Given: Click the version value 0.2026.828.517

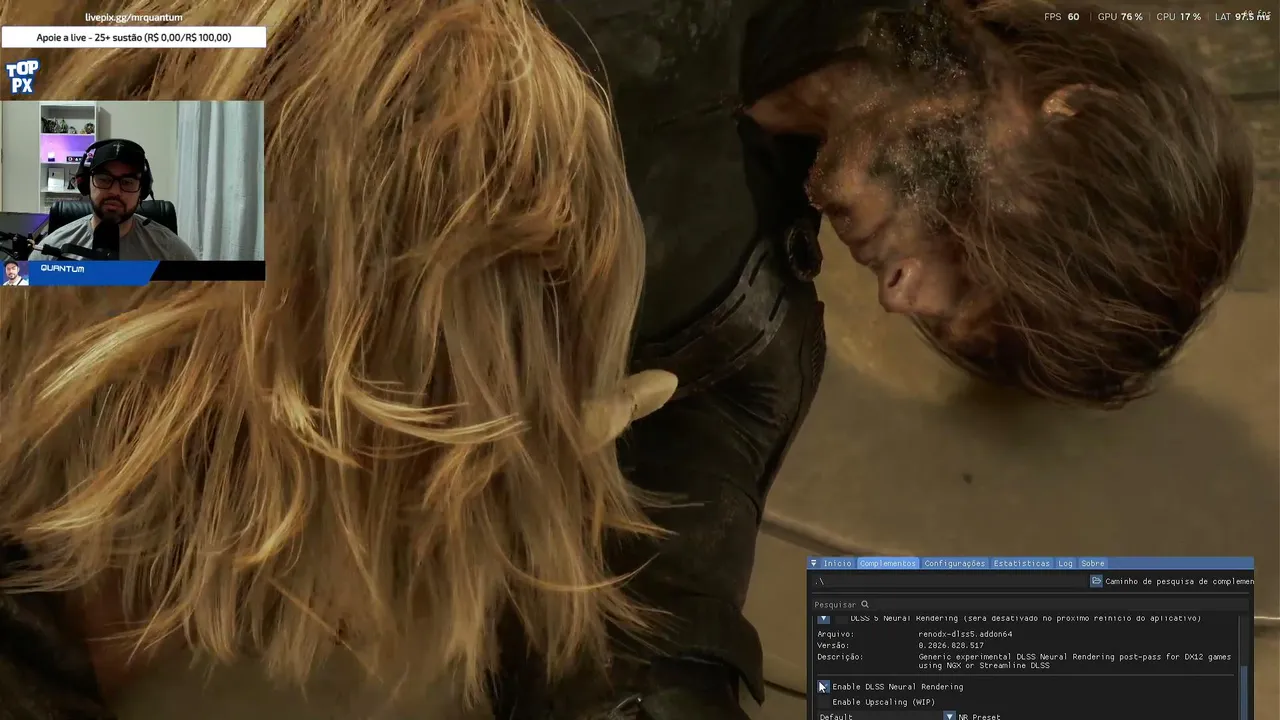Looking at the screenshot, I should pos(951,645).
